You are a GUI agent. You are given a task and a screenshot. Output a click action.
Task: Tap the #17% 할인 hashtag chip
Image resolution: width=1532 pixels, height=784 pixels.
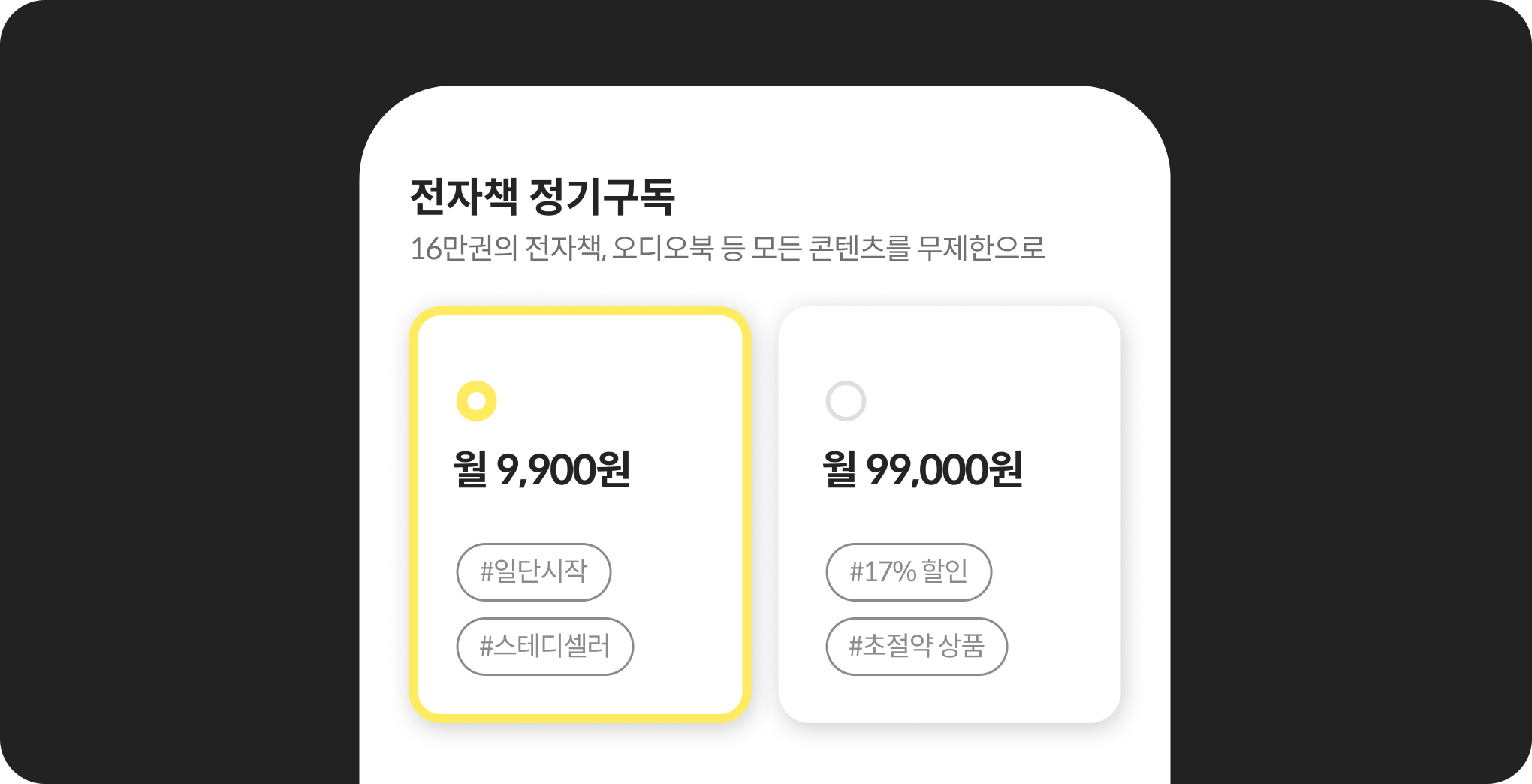click(x=909, y=571)
